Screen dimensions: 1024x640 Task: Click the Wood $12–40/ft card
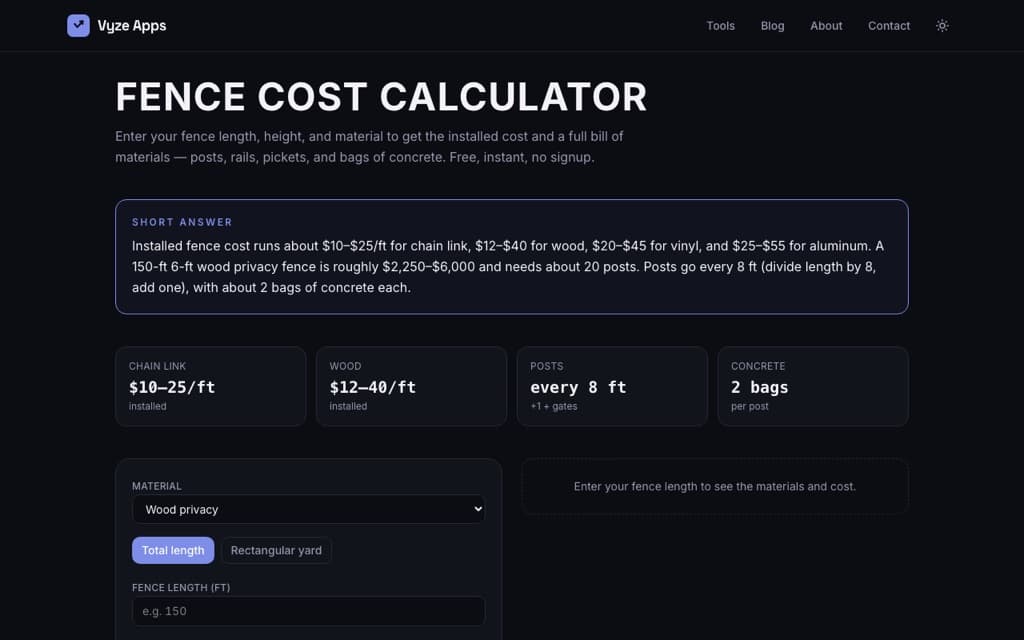tap(411, 387)
